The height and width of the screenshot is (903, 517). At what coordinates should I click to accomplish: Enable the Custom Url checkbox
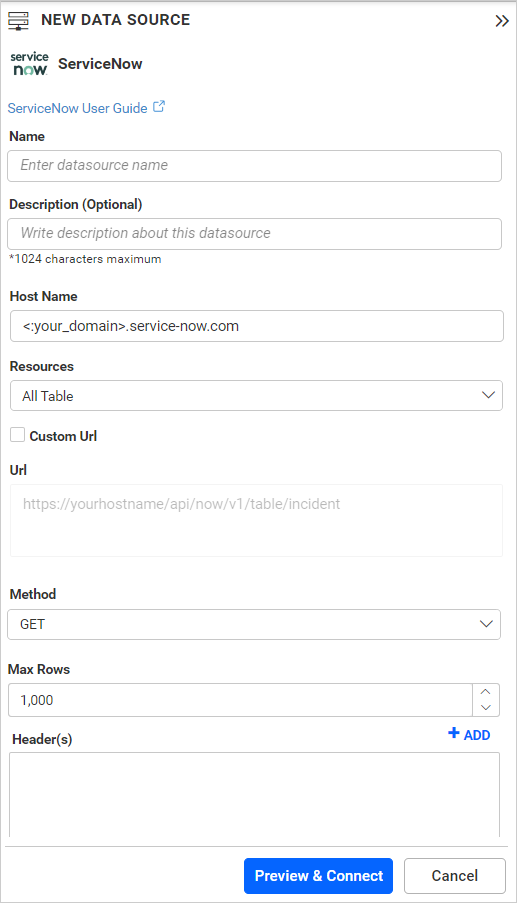(18, 435)
